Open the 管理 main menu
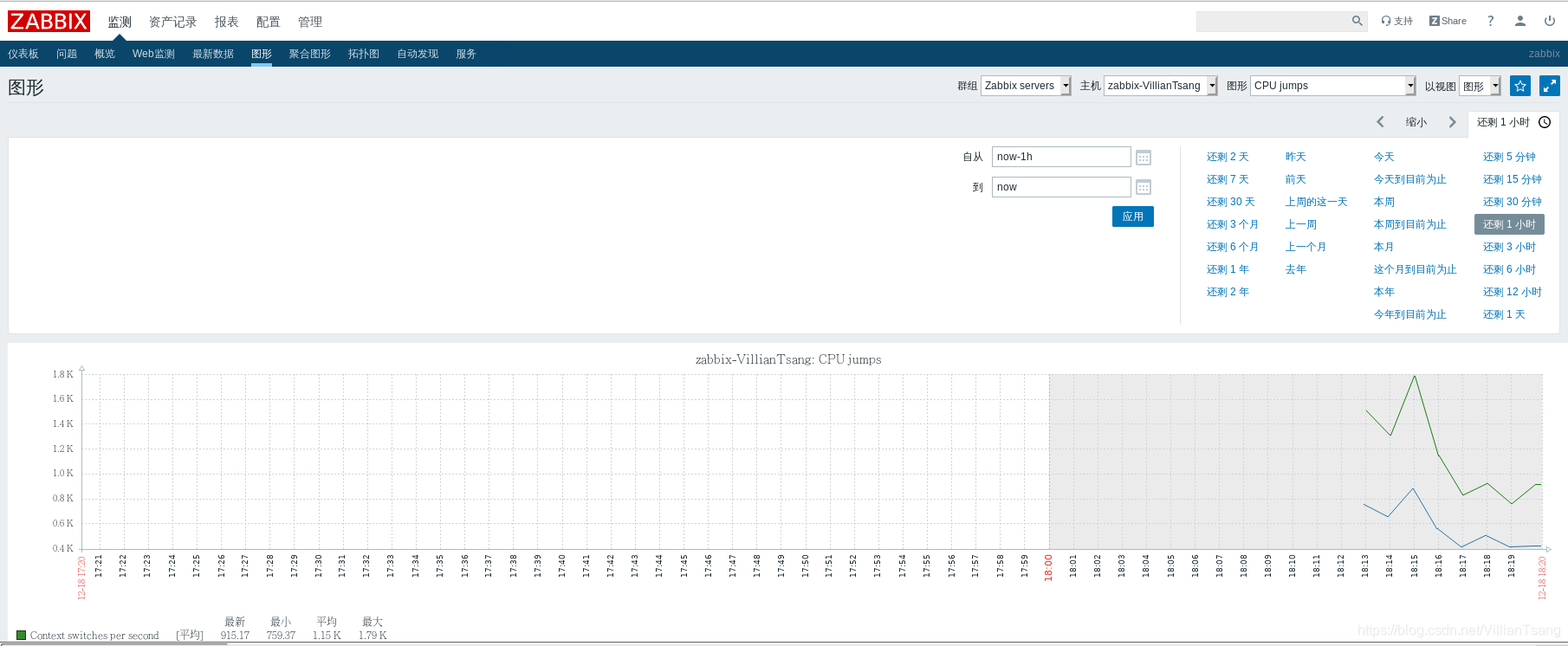The height and width of the screenshot is (646, 1568). [310, 22]
